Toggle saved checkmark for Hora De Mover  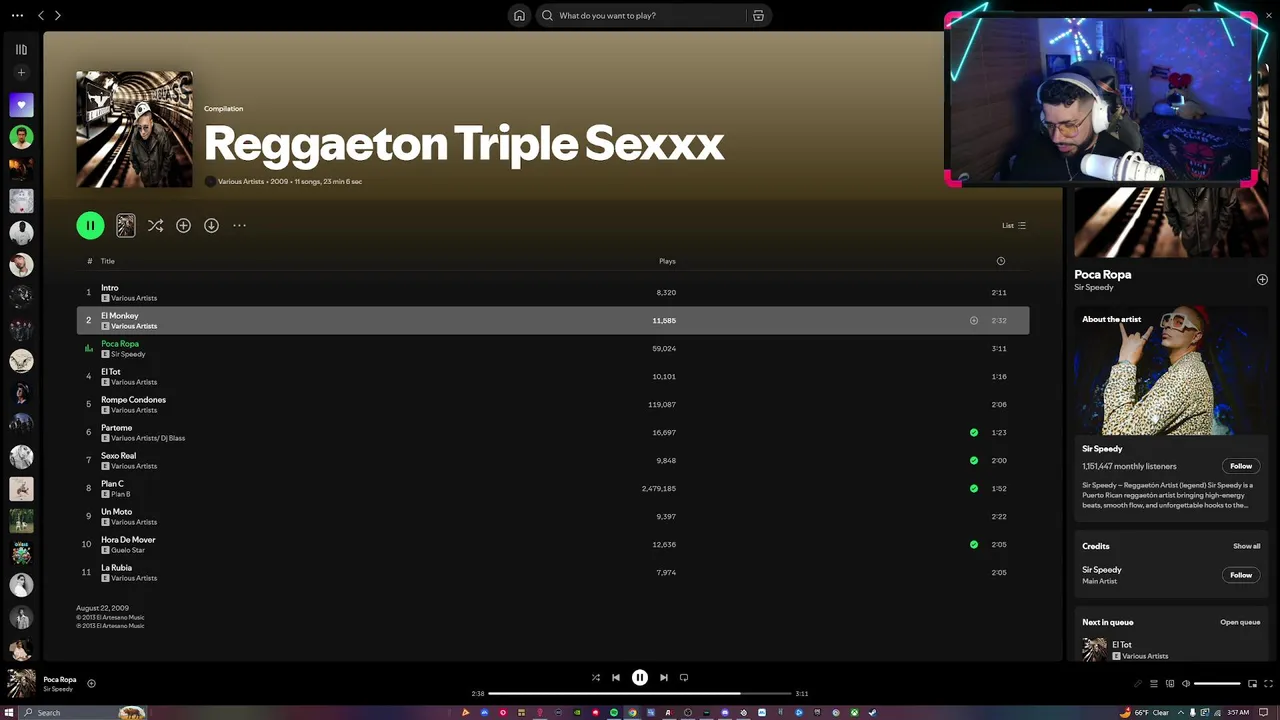pos(974,544)
